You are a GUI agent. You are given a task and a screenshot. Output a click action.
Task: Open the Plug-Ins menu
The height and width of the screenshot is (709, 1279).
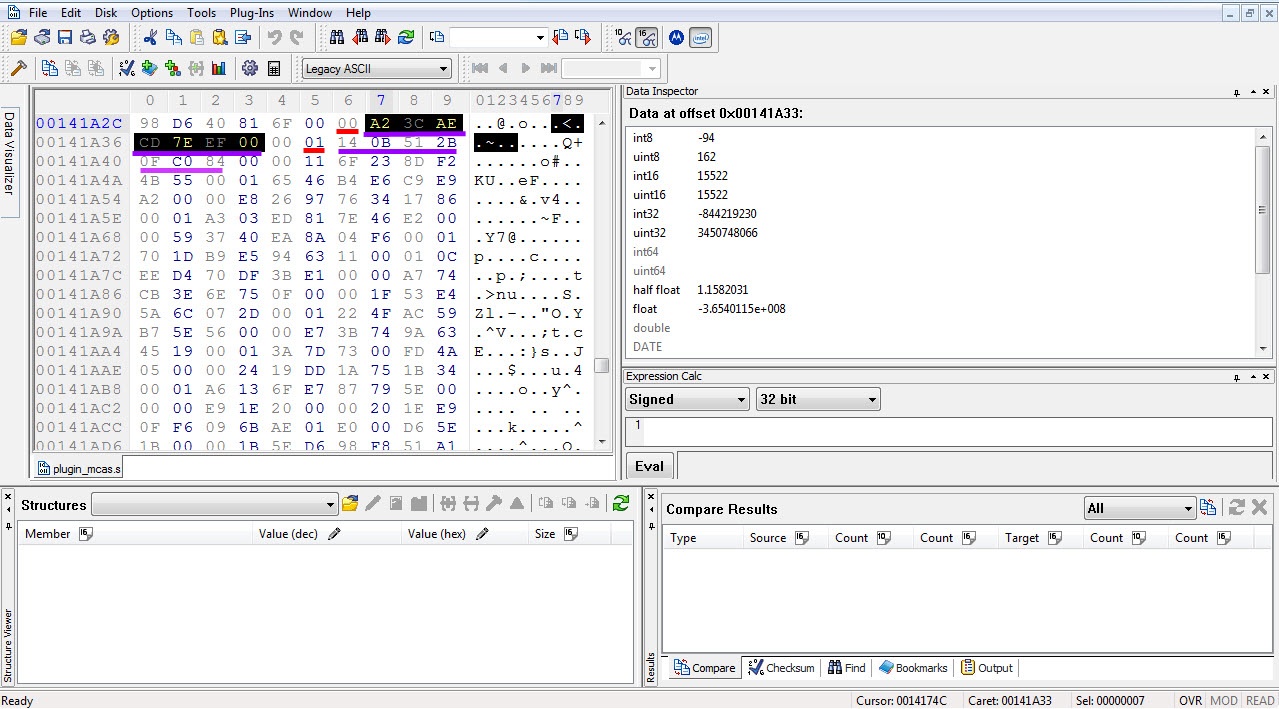(x=252, y=13)
